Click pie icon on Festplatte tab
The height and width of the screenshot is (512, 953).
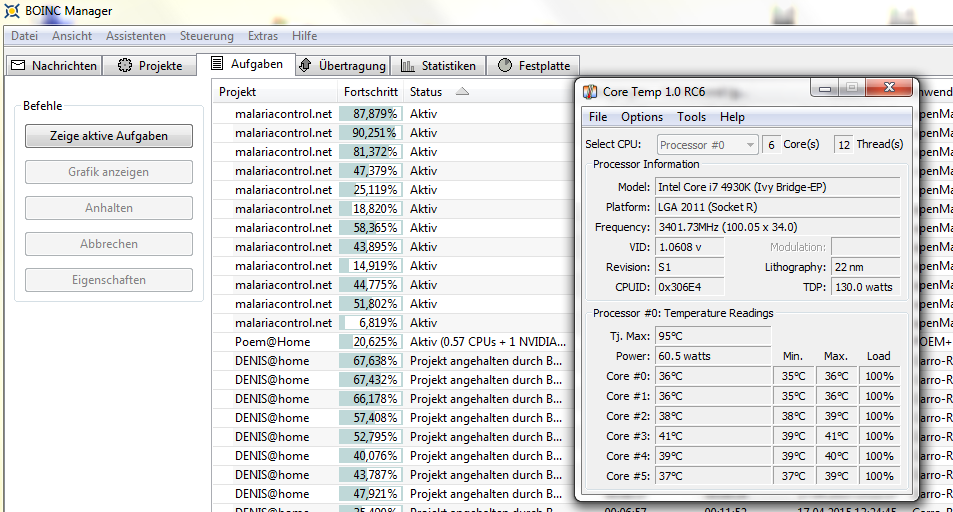point(505,65)
